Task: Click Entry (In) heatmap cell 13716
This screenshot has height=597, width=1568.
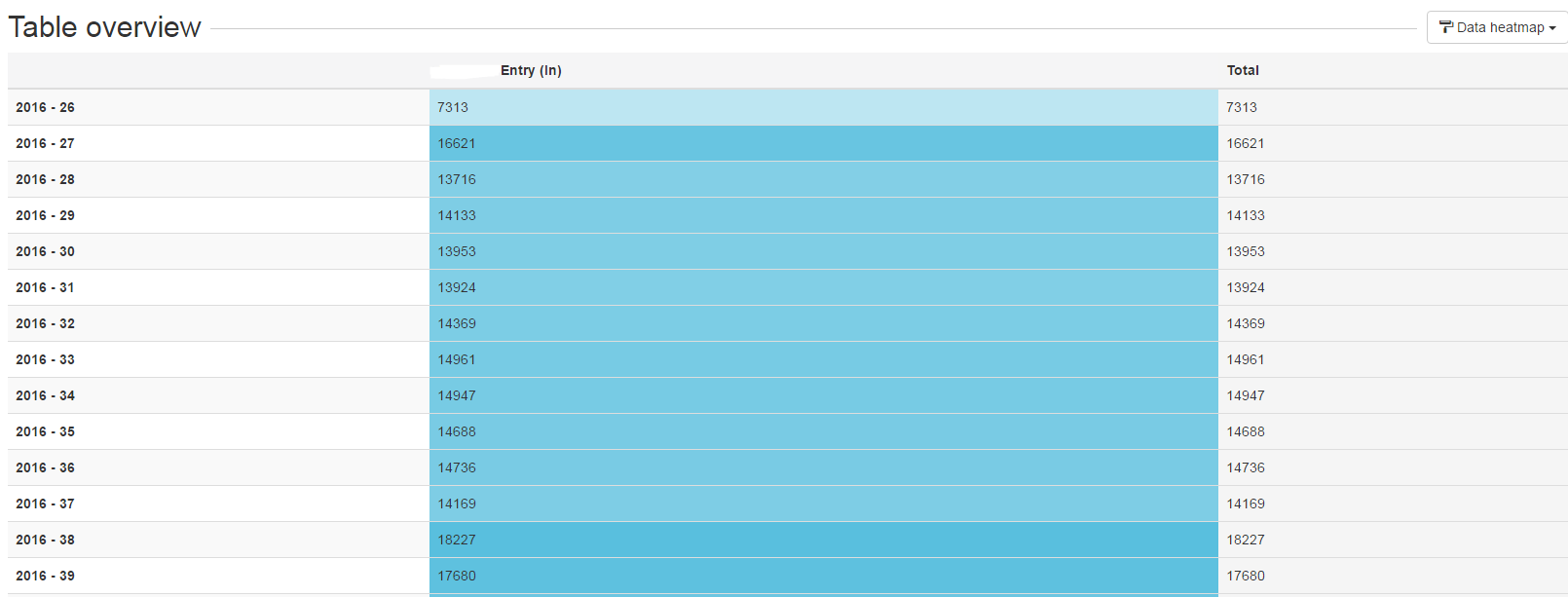Action: pyautogui.click(x=824, y=179)
